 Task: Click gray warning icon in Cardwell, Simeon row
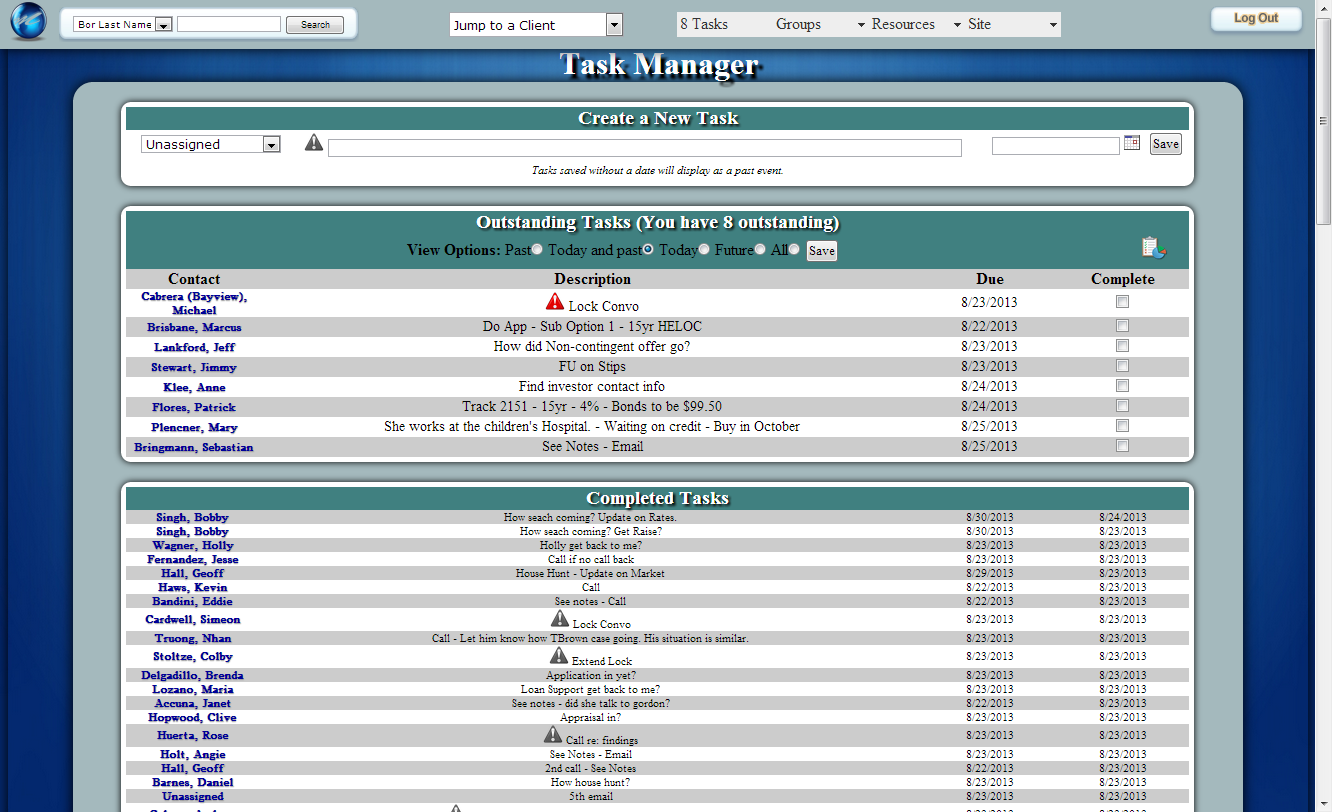coord(559,618)
